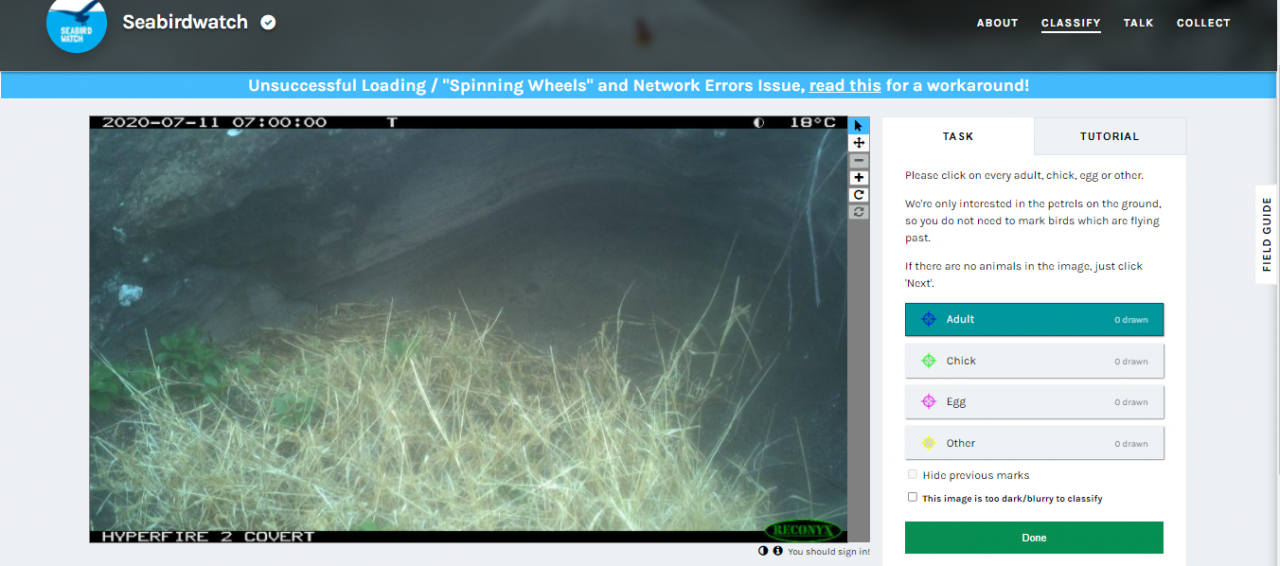The width and height of the screenshot is (1280, 566).
Task: Click the pink Egg crosshair icon
Action: point(928,402)
